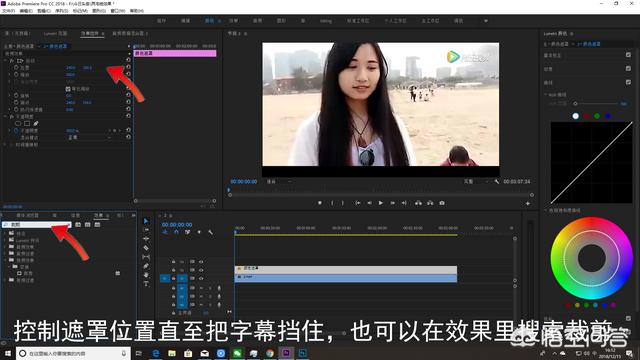Step back one frame in Program monitor
The width and height of the screenshot is (640, 360).
pos(369,203)
